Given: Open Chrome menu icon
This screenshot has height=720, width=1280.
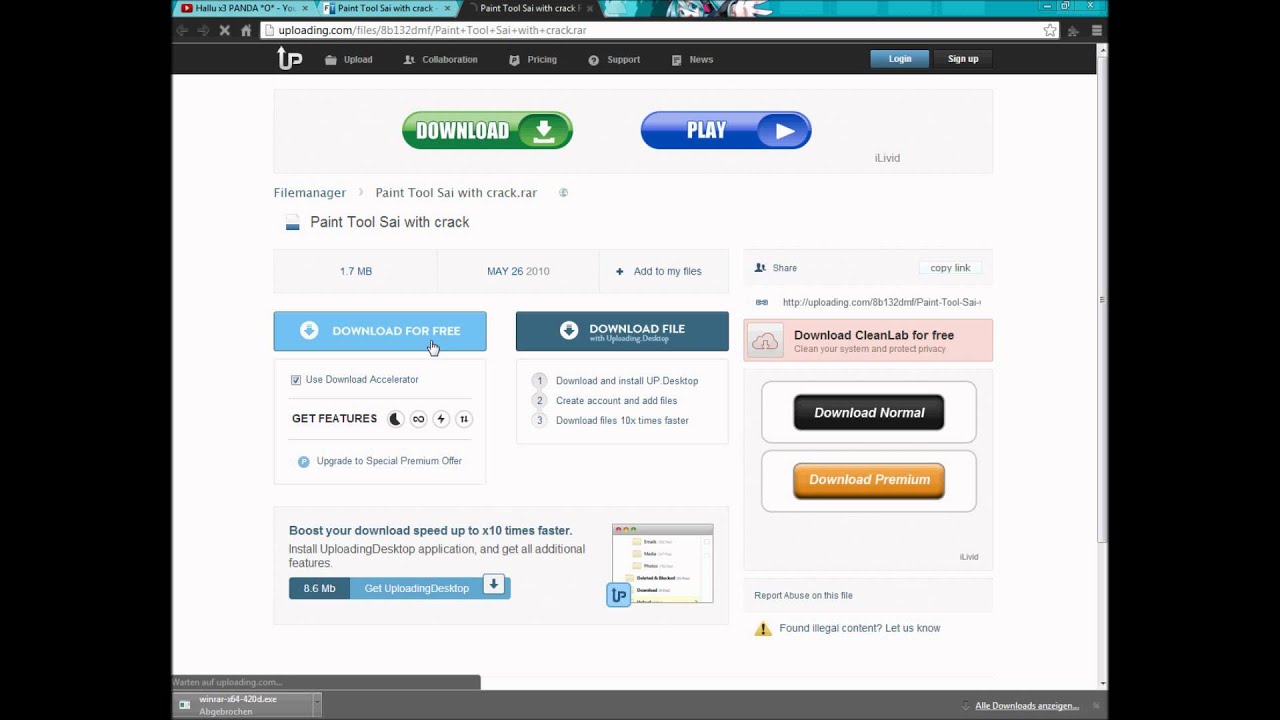Looking at the screenshot, I should [1097, 30].
